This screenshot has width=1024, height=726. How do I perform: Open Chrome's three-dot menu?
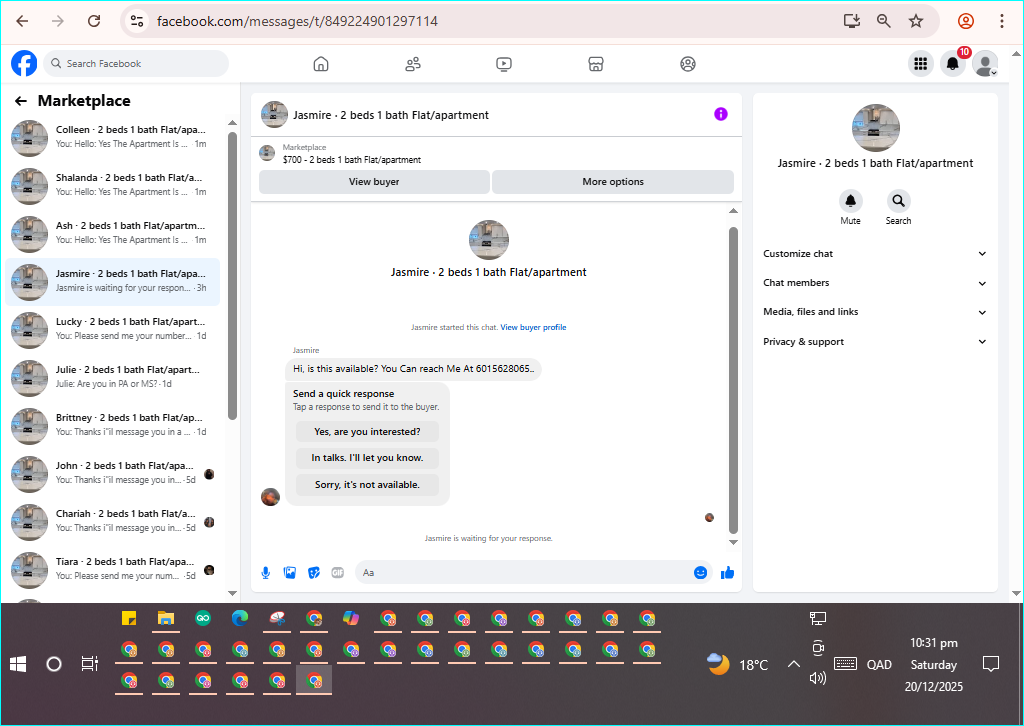point(1002,21)
